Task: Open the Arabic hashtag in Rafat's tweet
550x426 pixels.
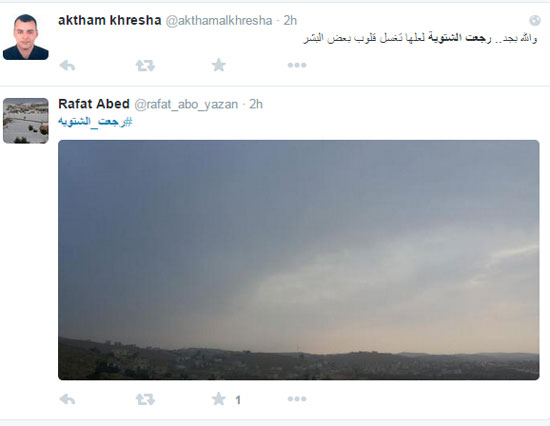Action: [95, 122]
